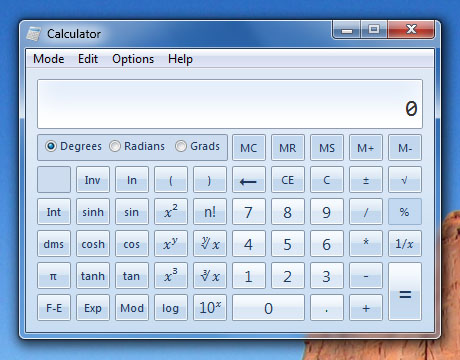Image resolution: width=460 pixels, height=360 pixels.
Task: Click the MR memory recall button
Action: (x=288, y=148)
